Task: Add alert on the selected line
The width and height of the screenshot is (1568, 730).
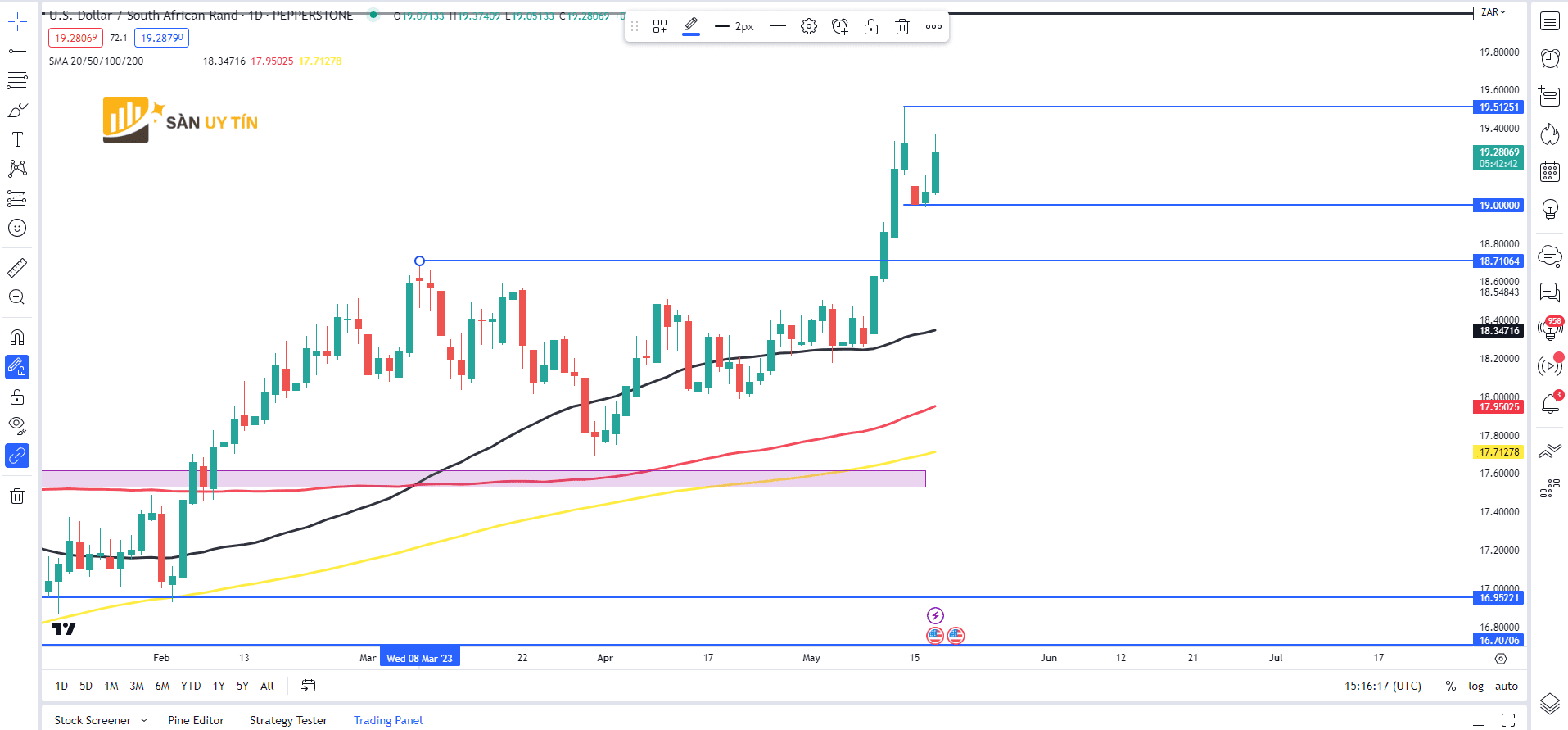Action: pos(840,27)
